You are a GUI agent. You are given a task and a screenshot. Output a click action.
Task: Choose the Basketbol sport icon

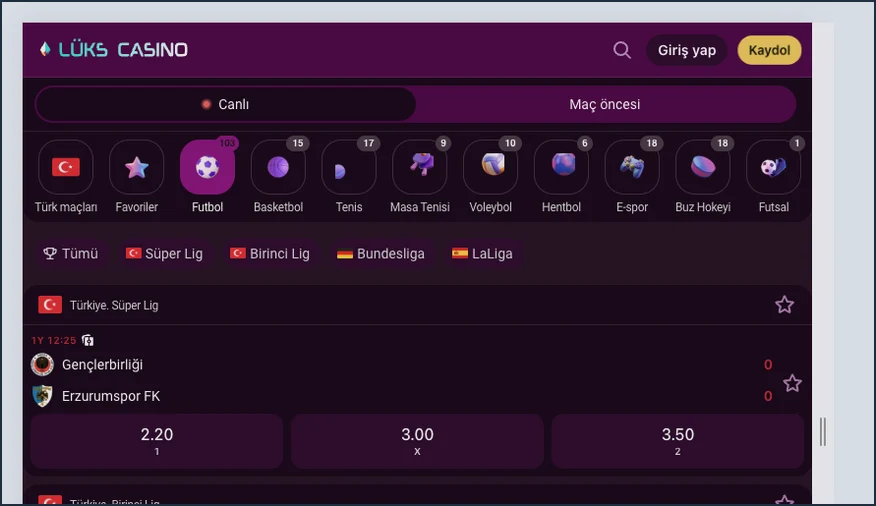click(x=278, y=167)
